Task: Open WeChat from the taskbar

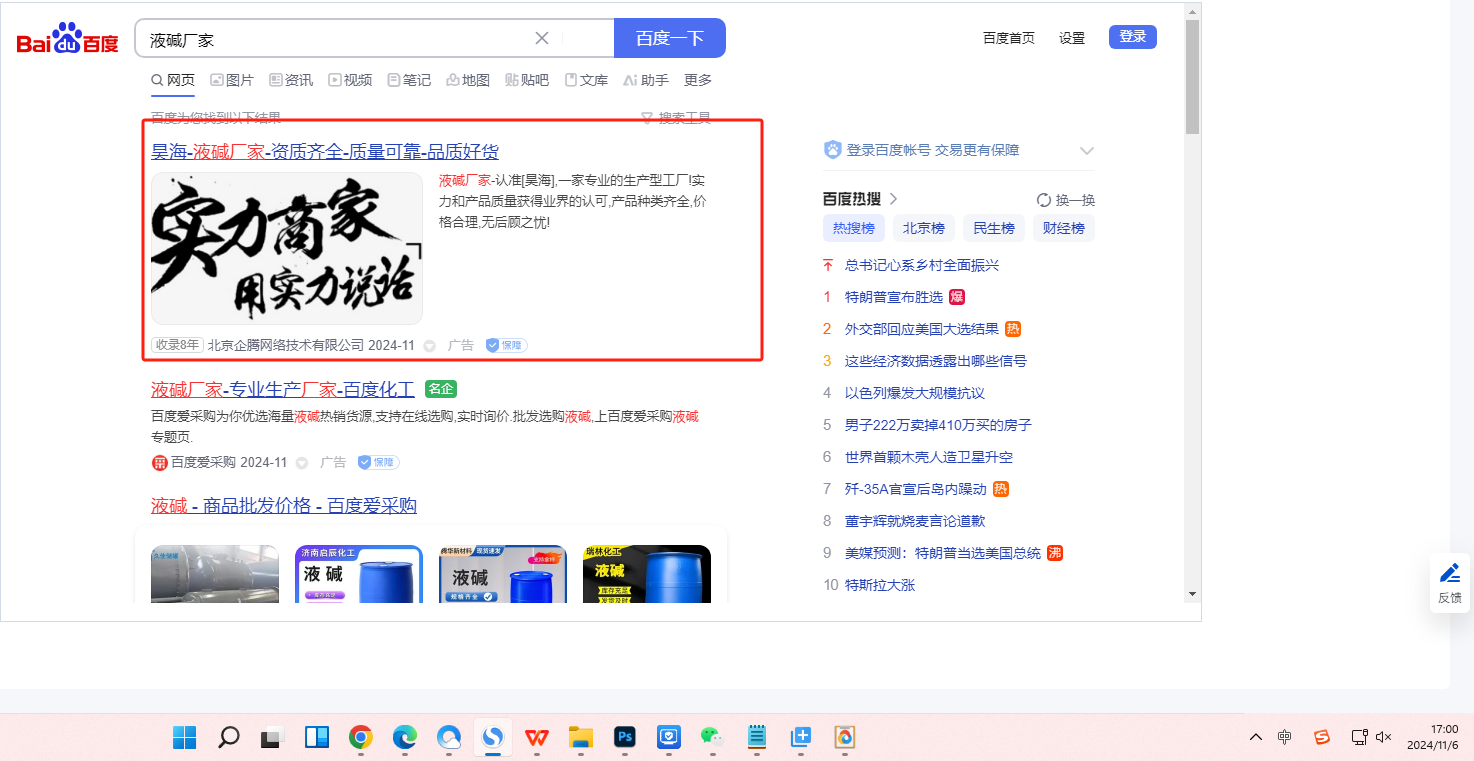Action: pyautogui.click(x=712, y=738)
